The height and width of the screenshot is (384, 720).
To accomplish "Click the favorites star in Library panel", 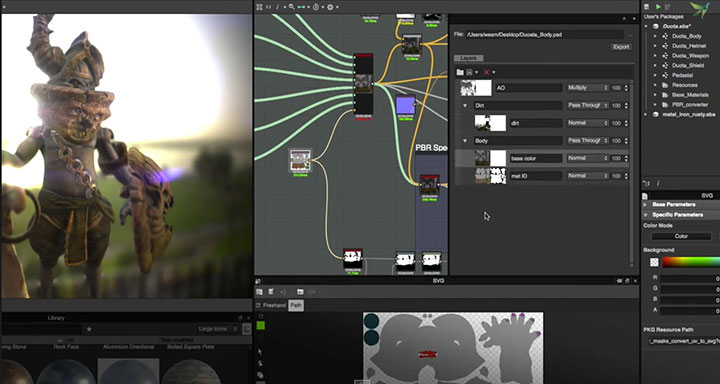I will coord(89,329).
